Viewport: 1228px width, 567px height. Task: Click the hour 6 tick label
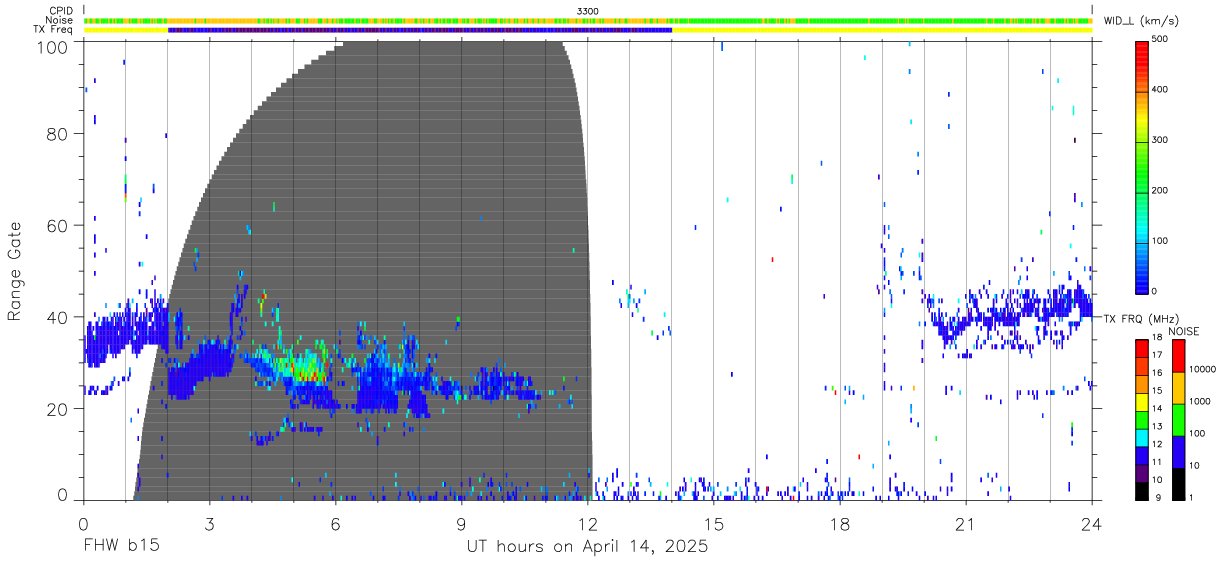pyautogui.click(x=336, y=522)
